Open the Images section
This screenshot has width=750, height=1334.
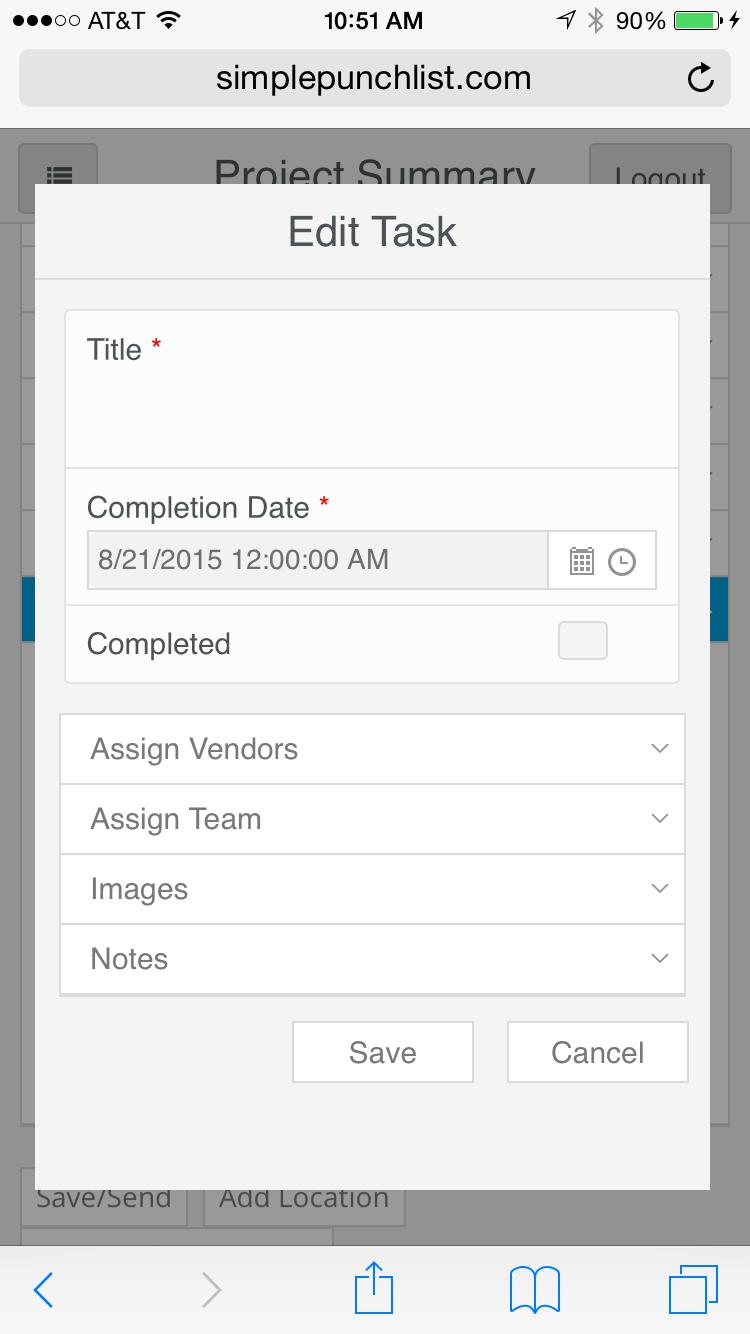[x=372, y=888]
